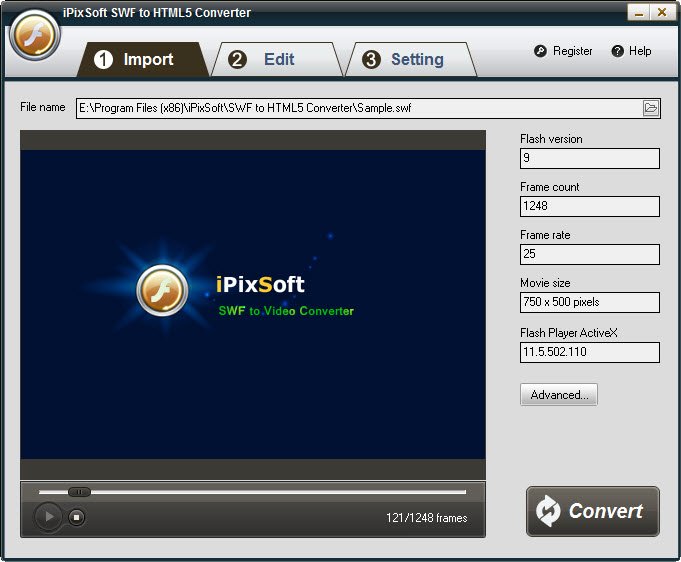Image resolution: width=681 pixels, height=562 pixels.
Task: Open the Register link
Action: [x=572, y=51]
